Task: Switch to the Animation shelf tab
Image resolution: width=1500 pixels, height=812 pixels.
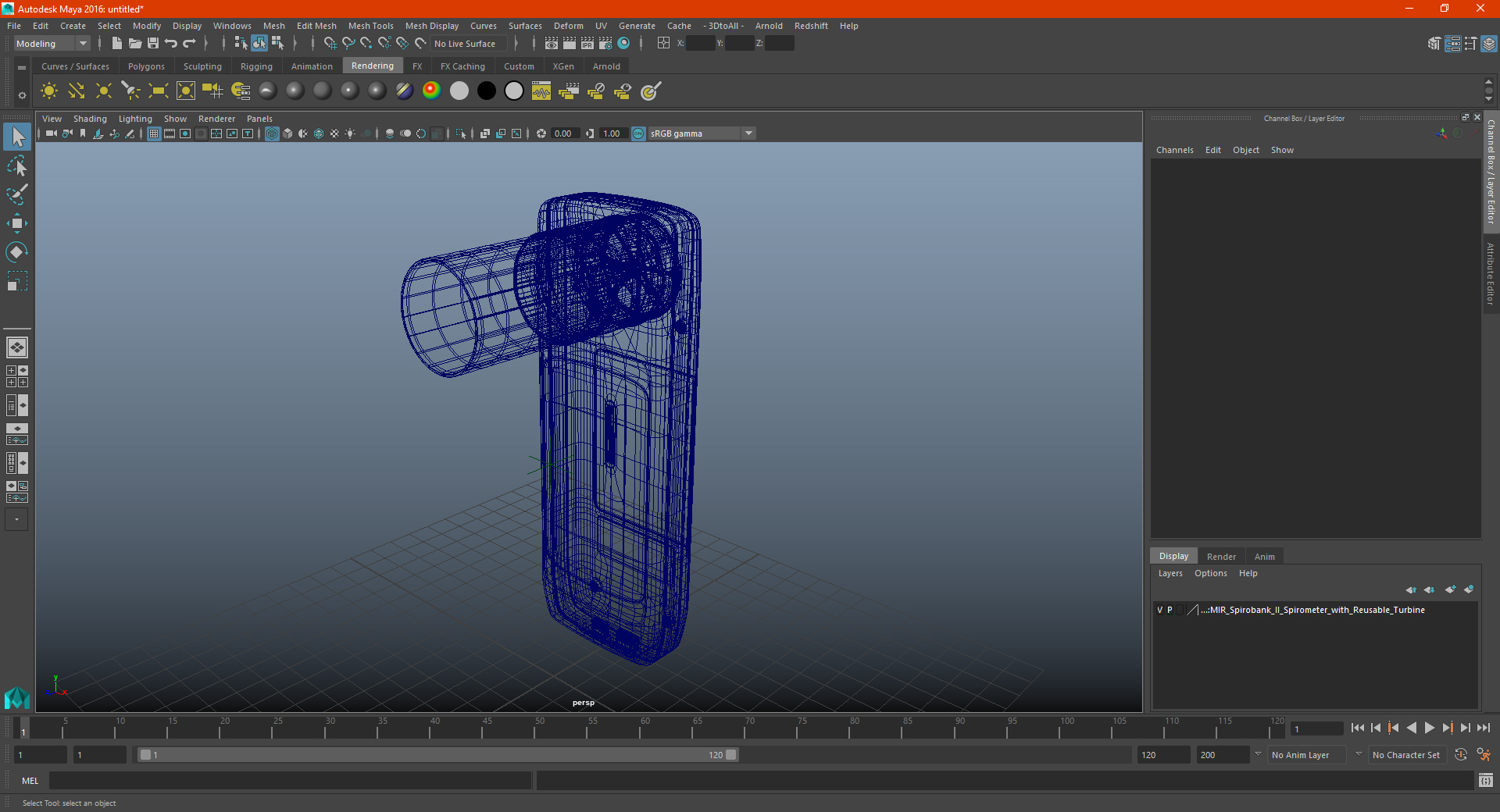Action: 312,66
